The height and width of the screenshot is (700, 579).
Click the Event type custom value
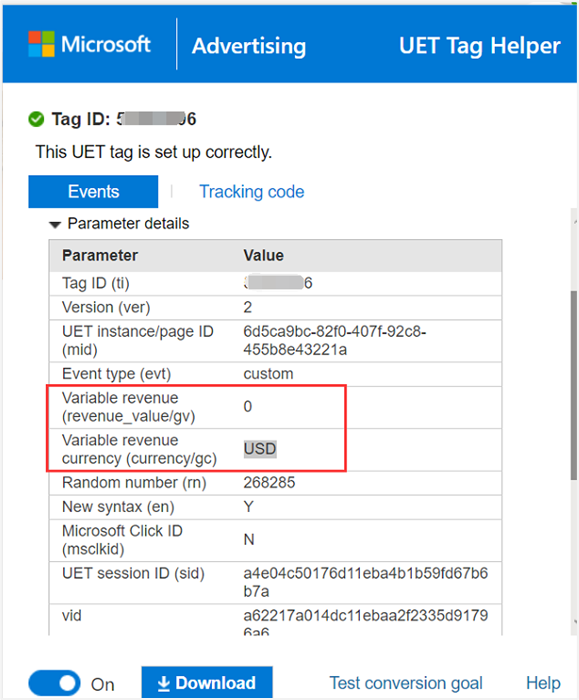268,374
